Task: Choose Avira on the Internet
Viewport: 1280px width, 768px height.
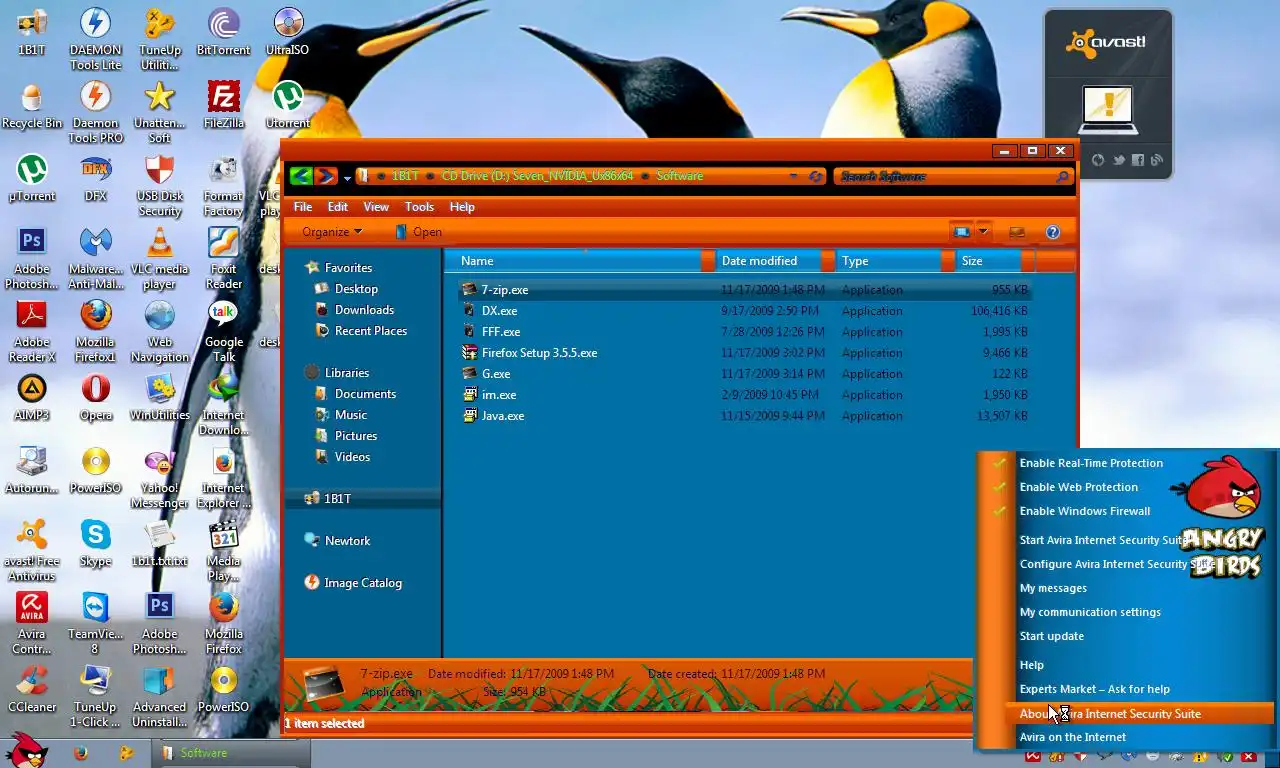Action: pos(1072,737)
